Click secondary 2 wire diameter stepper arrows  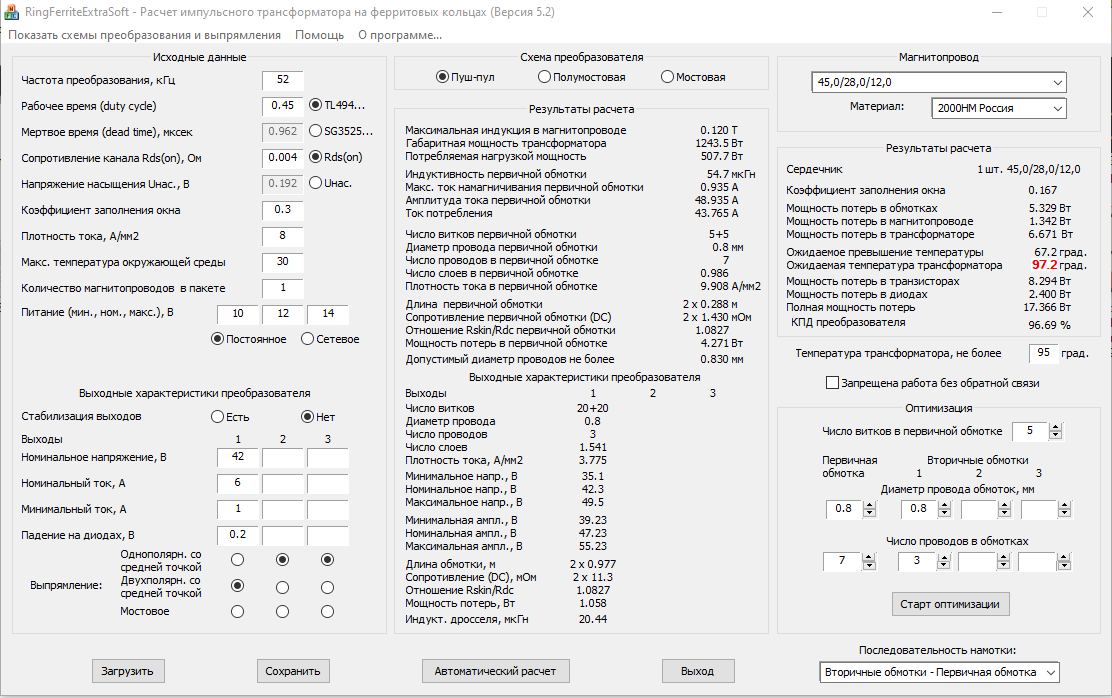pyautogui.click(x=1004, y=509)
